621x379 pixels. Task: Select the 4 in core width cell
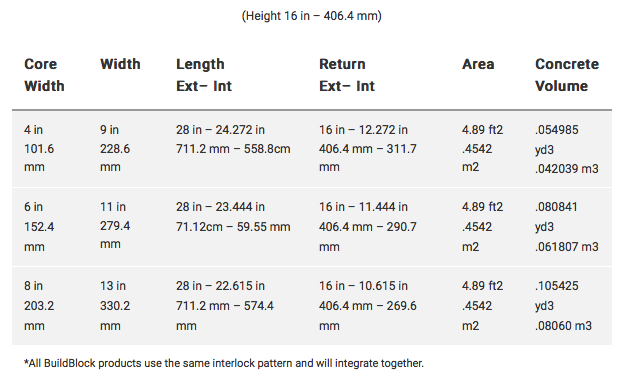click(x=39, y=148)
